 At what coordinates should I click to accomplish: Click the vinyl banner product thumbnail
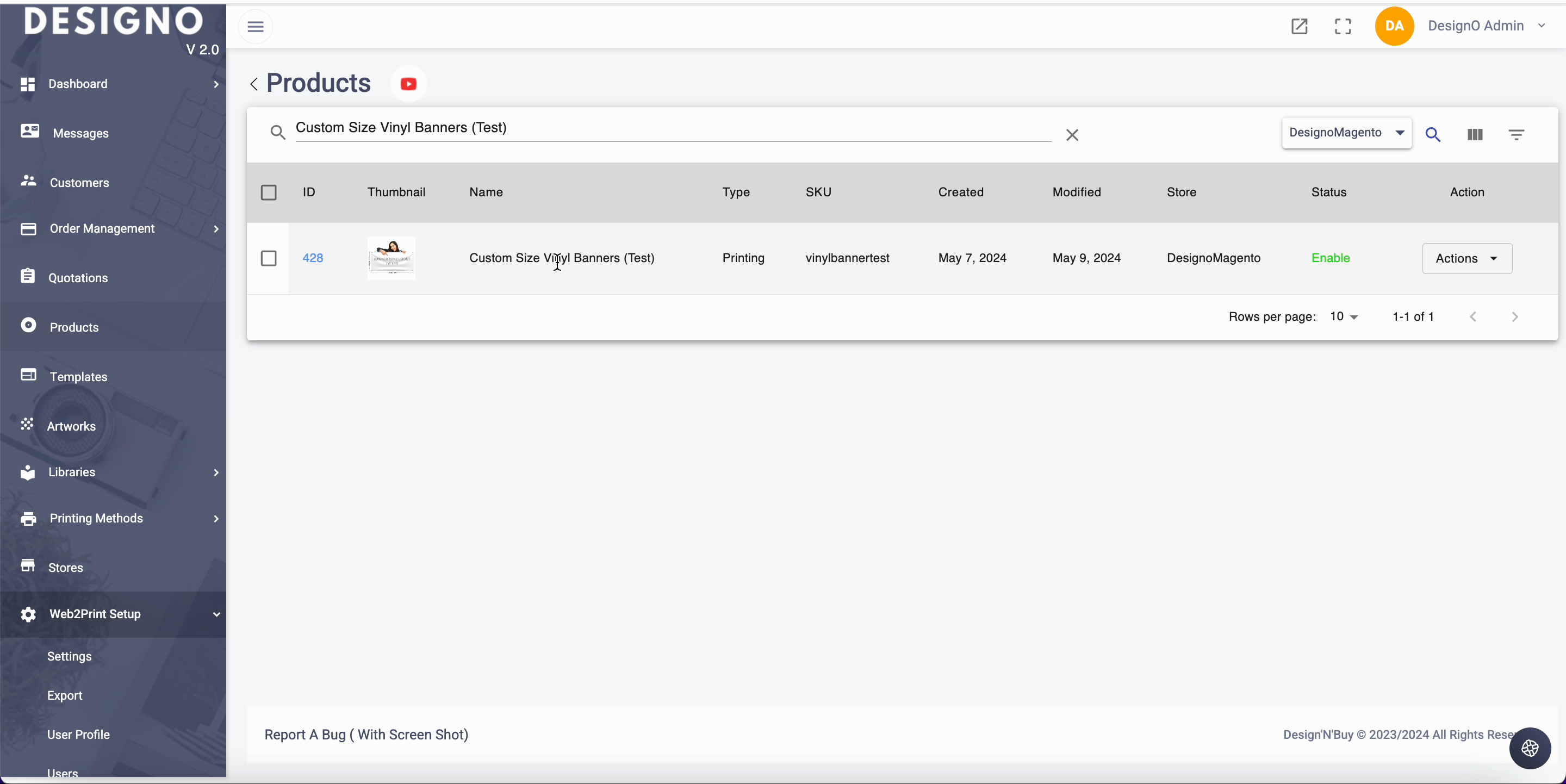pyautogui.click(x=391, y=258)
